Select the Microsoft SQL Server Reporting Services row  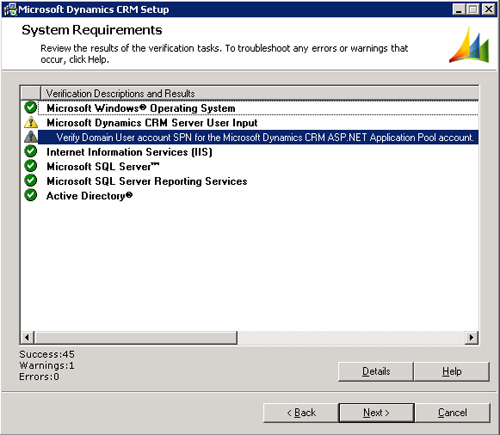(x=258, y=181)
